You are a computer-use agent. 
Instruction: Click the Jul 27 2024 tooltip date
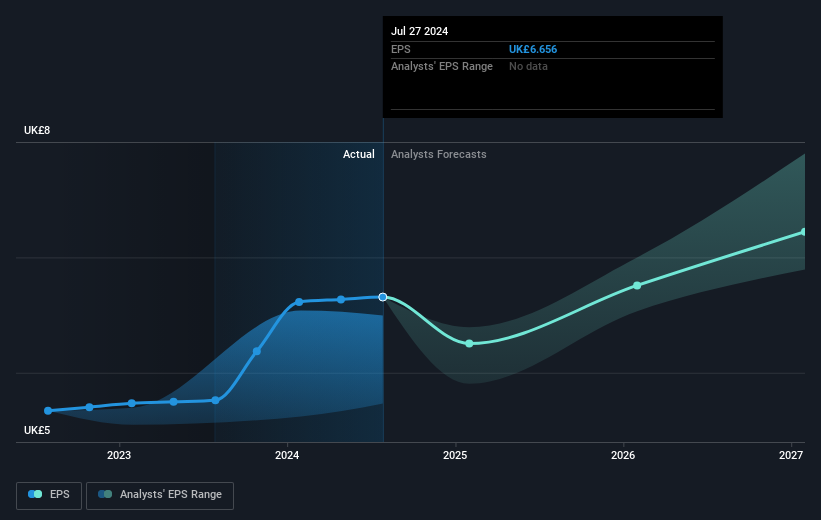pos(419,31)
